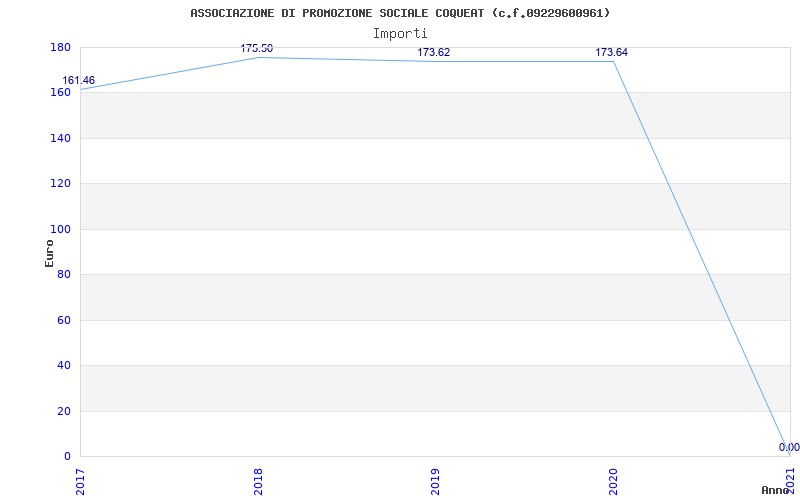Click the 180 y-axis tick label
This screenshot has height=500, width=800.
[x=60, y=47]
